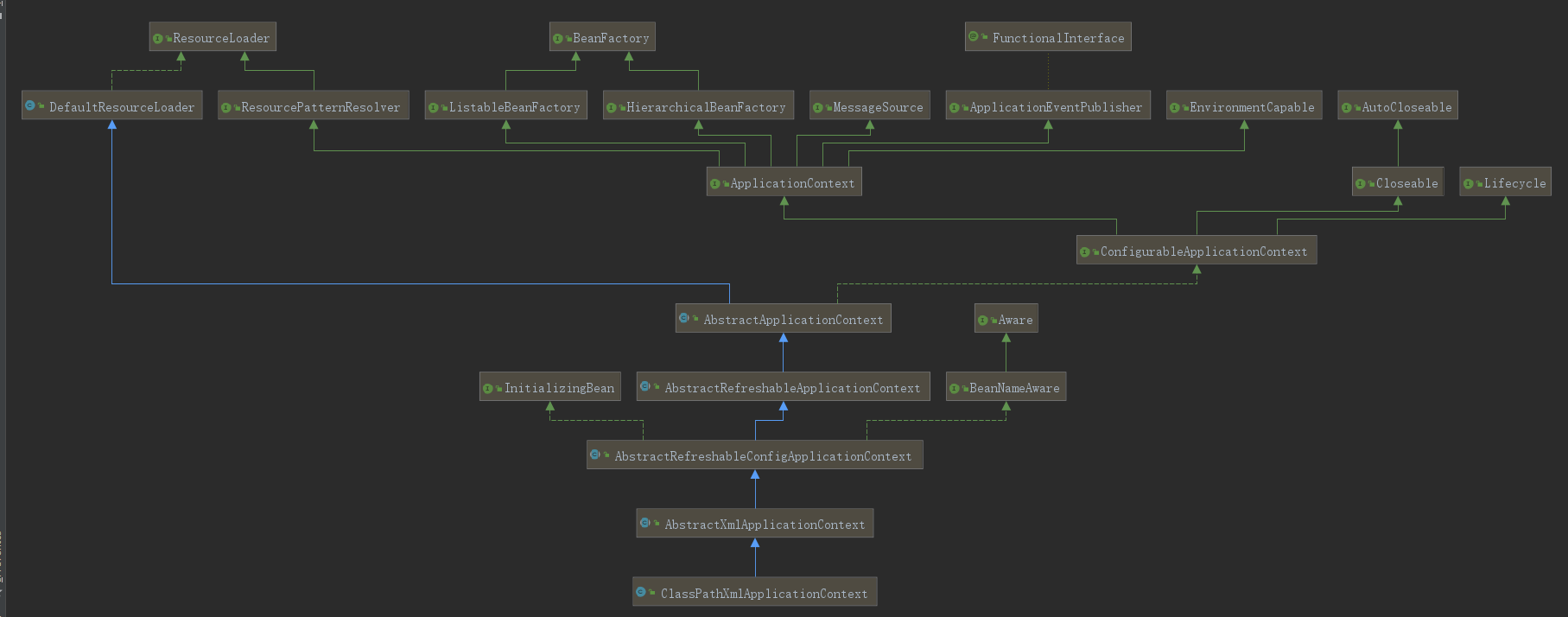Viewport: 1568px width, 617px height.
Task: Click the abstract class icon on AbstractXmlApplicationContext
Action: pos(645,523)
